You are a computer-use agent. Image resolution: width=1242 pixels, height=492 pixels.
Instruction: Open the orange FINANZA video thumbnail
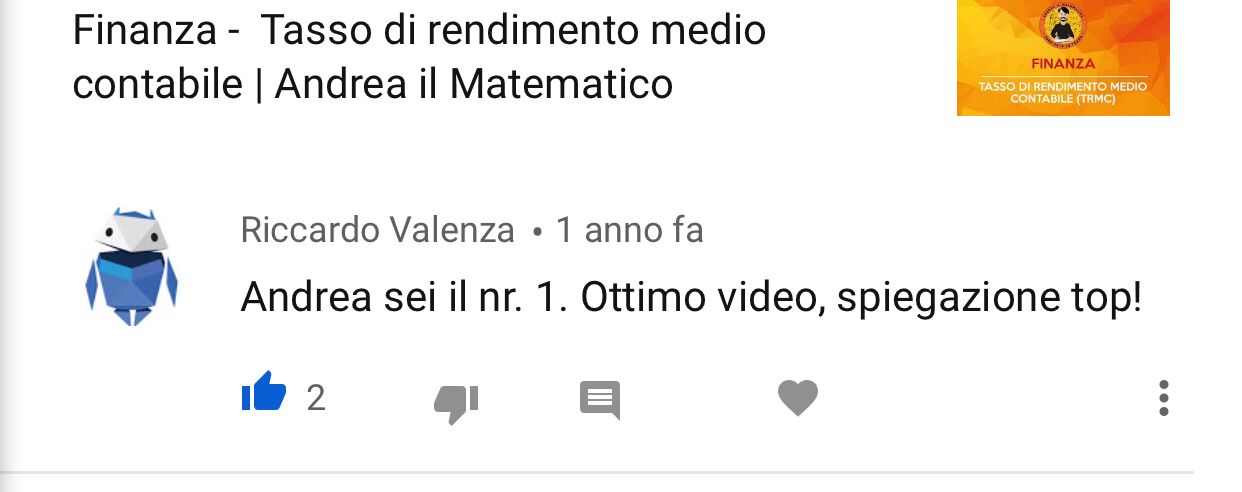[x=1063, y=57]
